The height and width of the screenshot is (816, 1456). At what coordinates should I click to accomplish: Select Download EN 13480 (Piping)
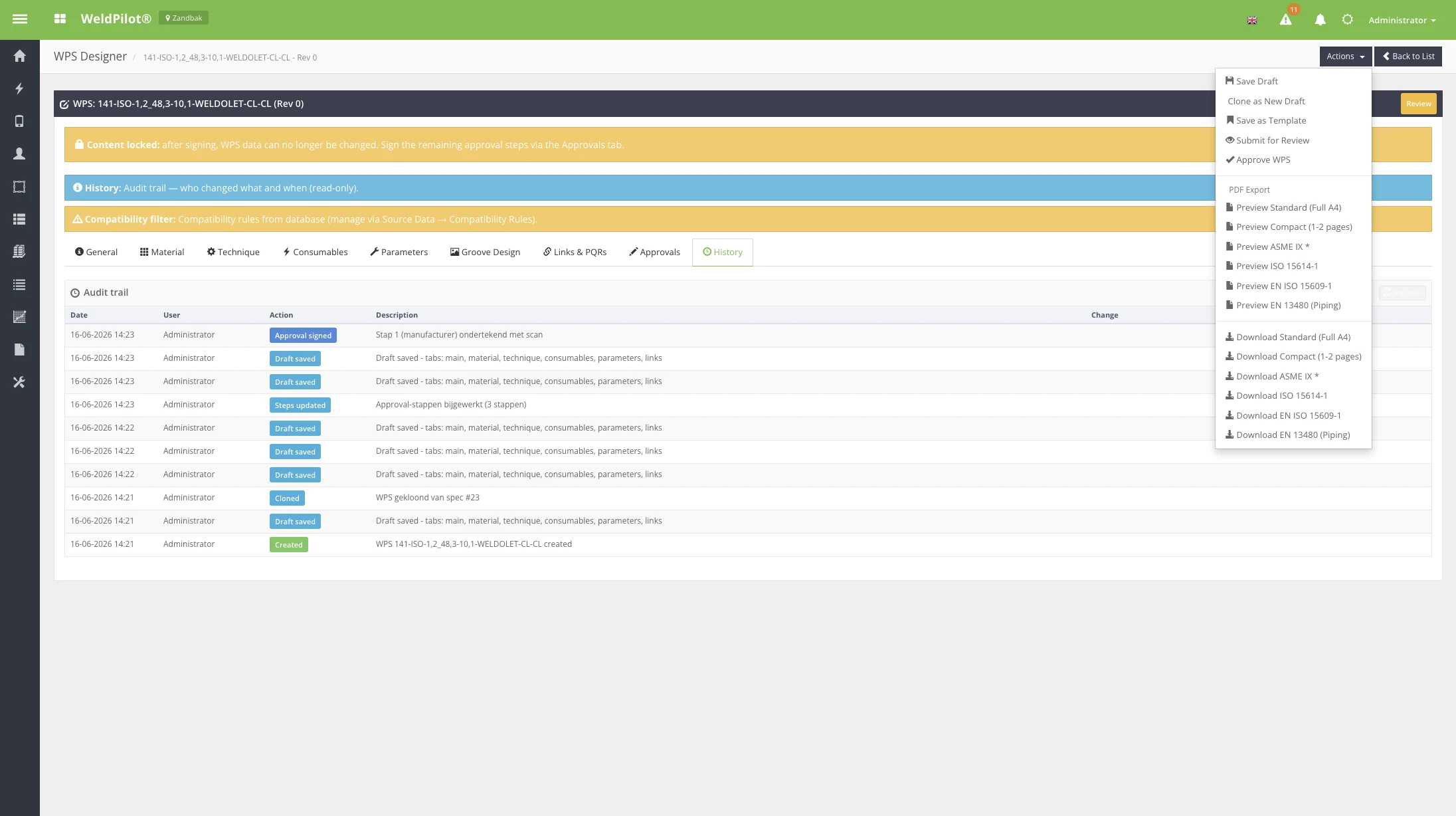1293,435
